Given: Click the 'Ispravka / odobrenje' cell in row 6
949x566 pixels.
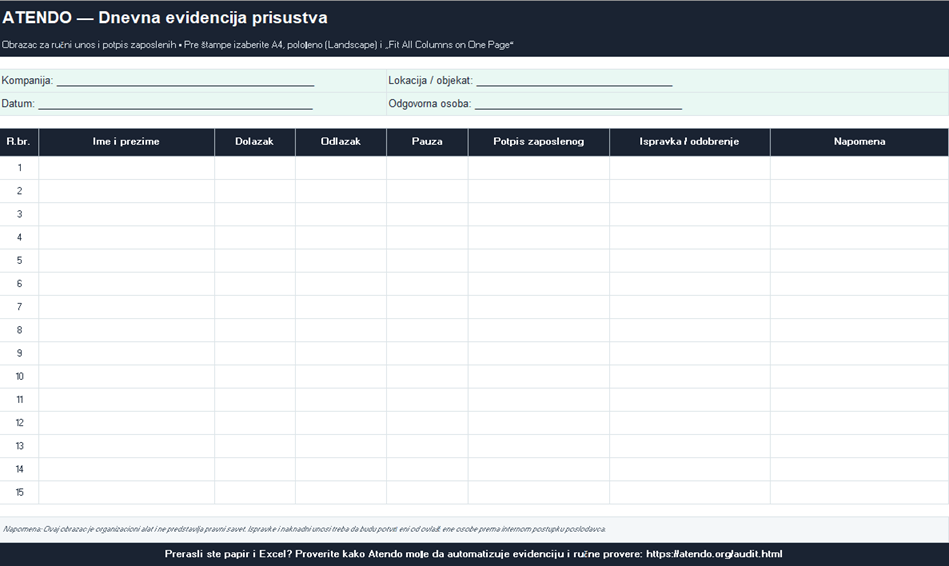Looking at the screenshot, I should tap(690, 284).
